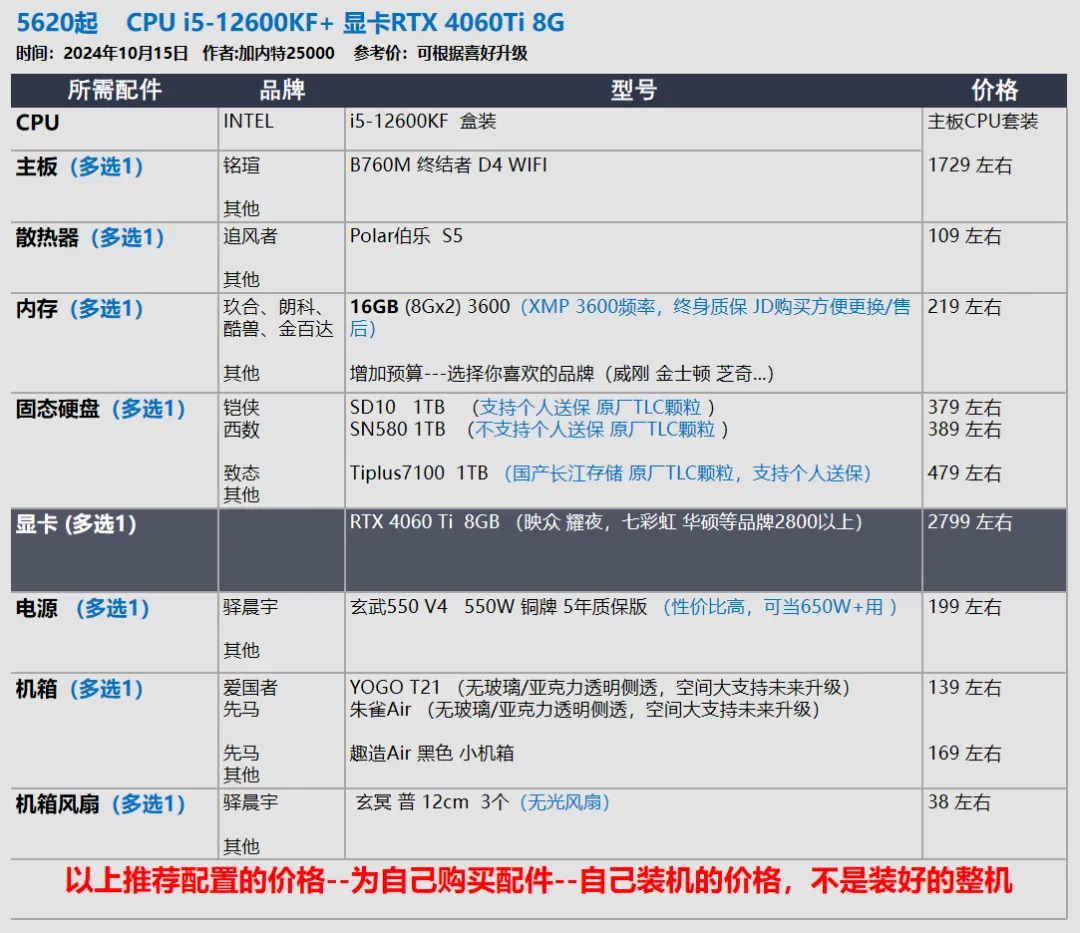Click the '朱雀Air' case model text
Viewport: 1080px width, 933px height.
tap(380, 710)
